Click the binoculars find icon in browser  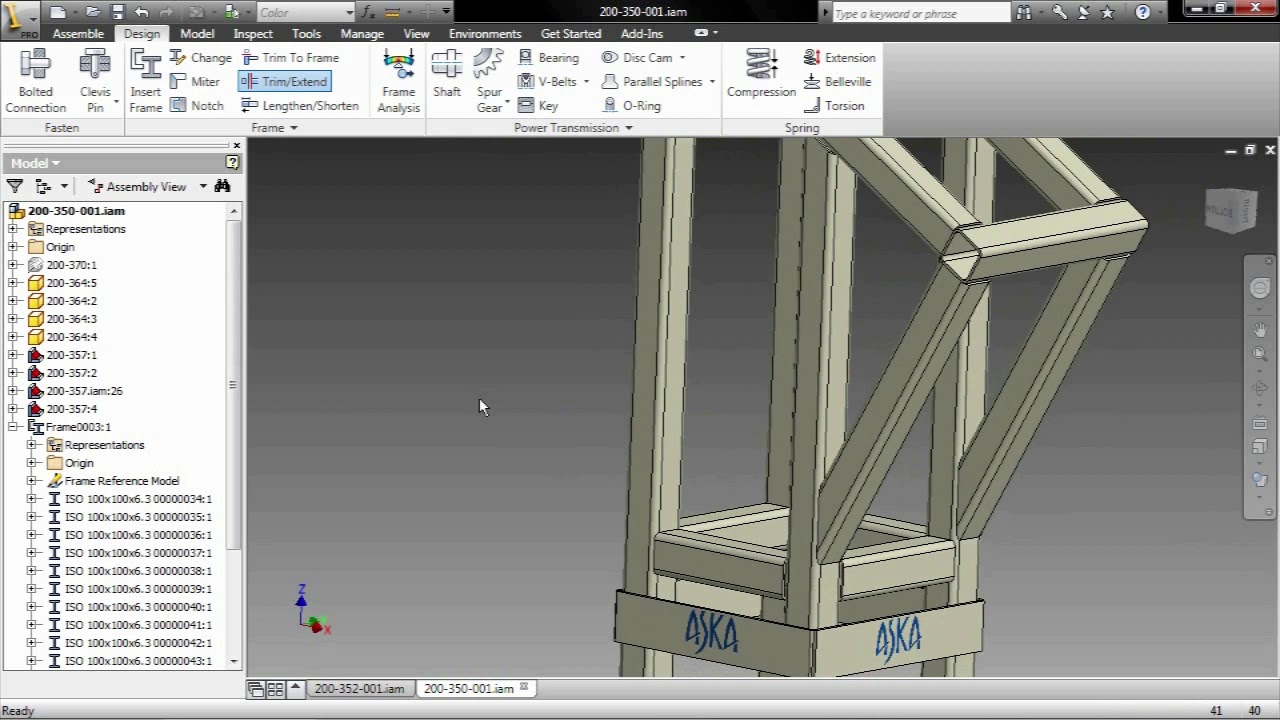pyautogui.click(x=222, y=186)
